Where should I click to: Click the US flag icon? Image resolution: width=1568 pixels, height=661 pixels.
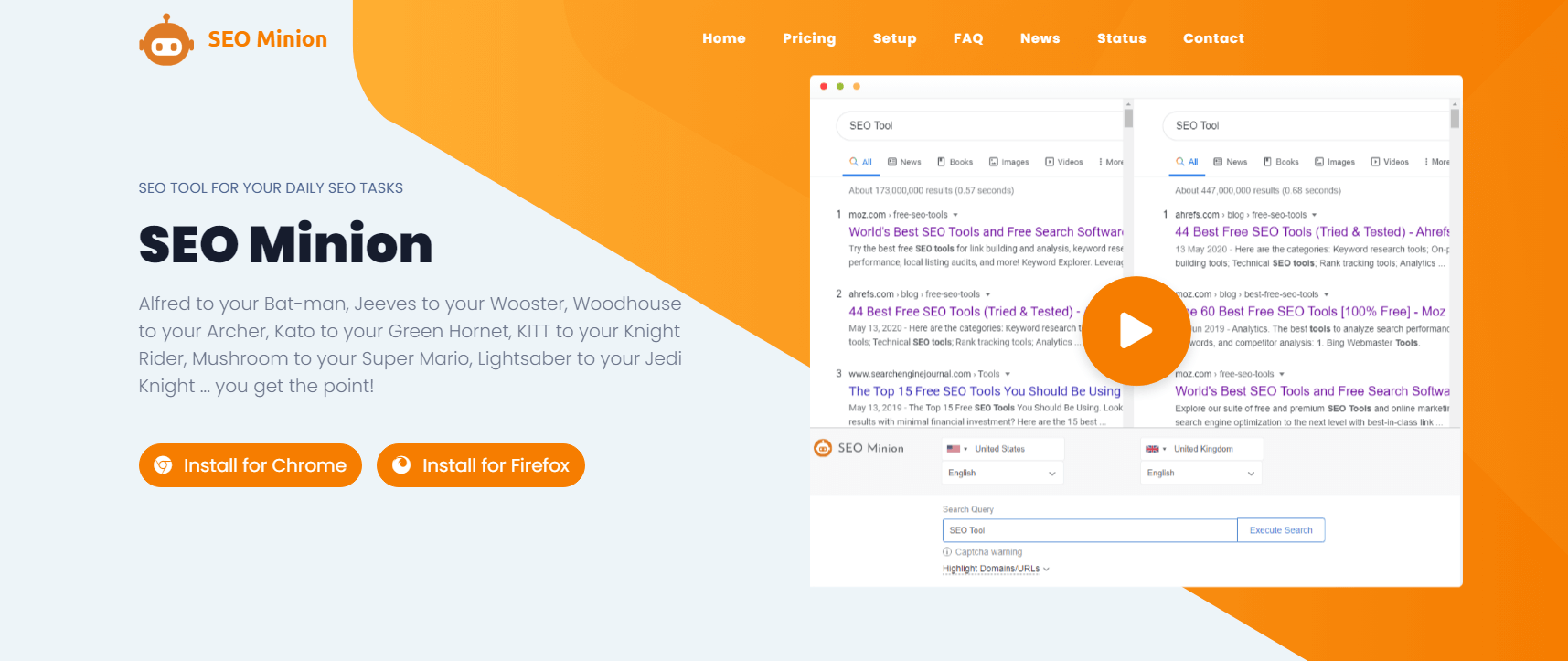click(954, 449)
